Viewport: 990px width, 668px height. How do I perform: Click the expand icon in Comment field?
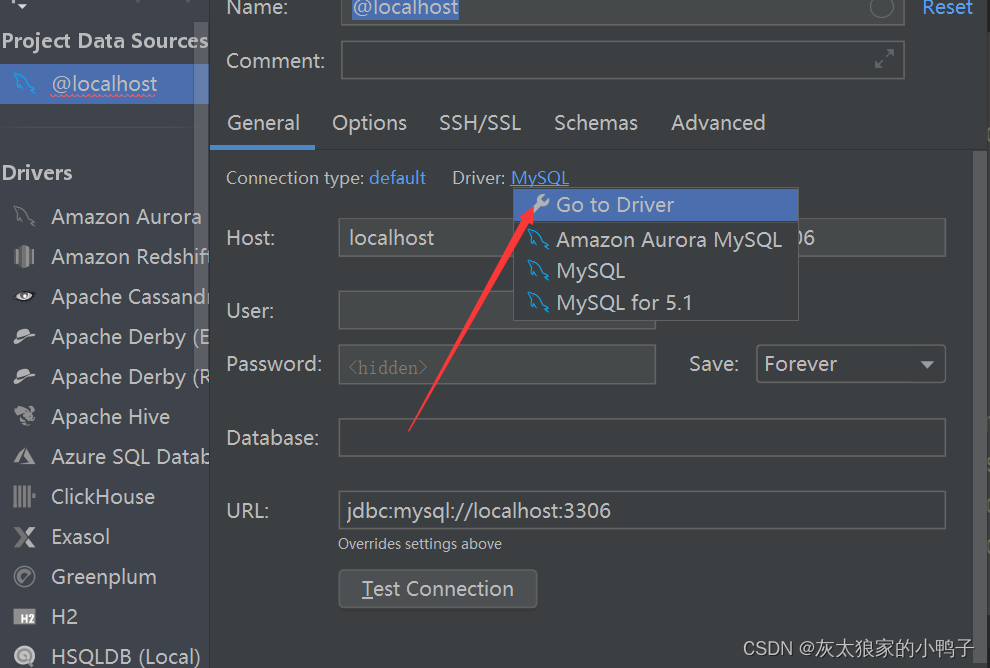(x=884, y=59)
